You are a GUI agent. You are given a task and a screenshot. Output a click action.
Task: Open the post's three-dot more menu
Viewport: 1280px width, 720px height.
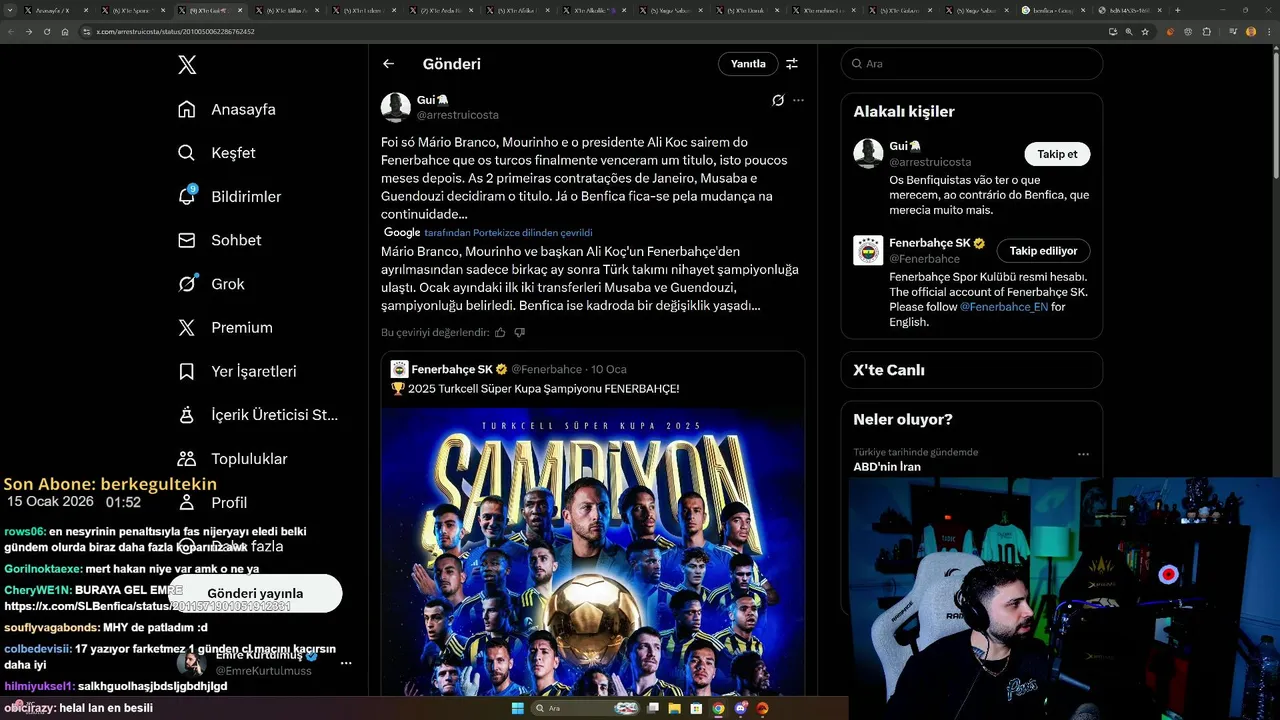pos(798,100)
